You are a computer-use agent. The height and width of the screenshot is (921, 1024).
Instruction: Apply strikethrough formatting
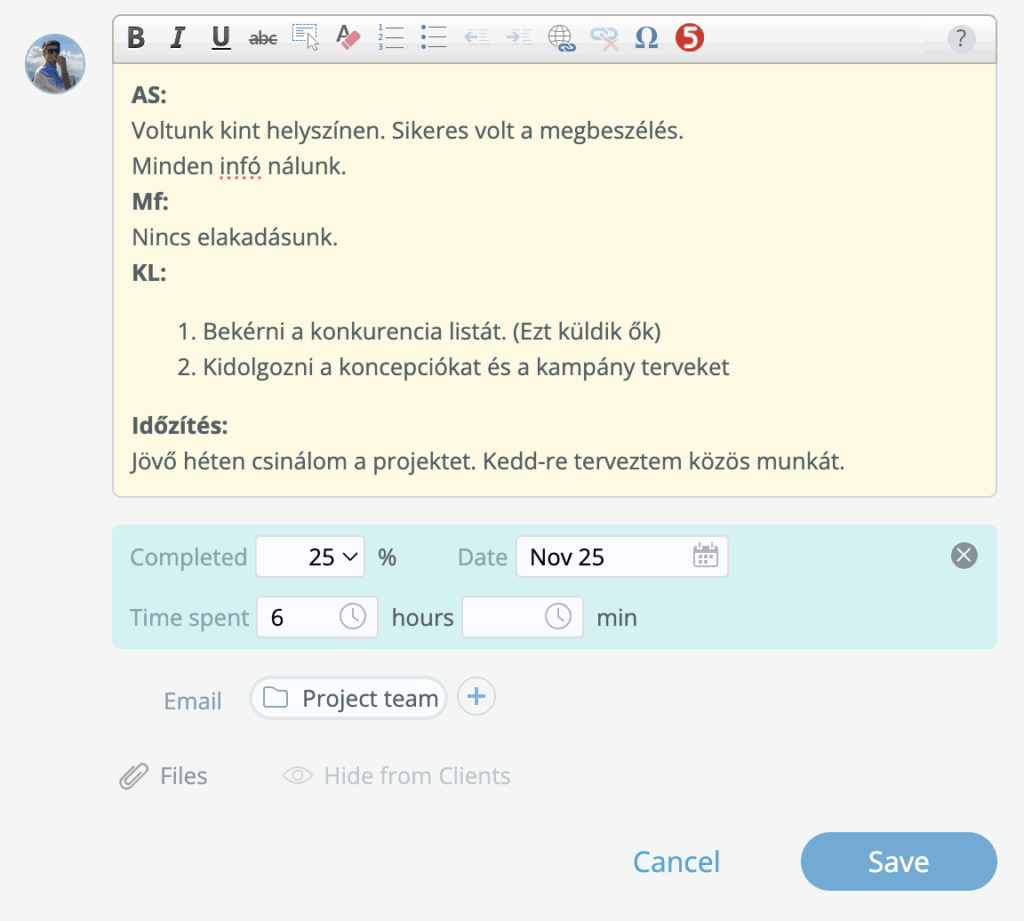(263, 38)
